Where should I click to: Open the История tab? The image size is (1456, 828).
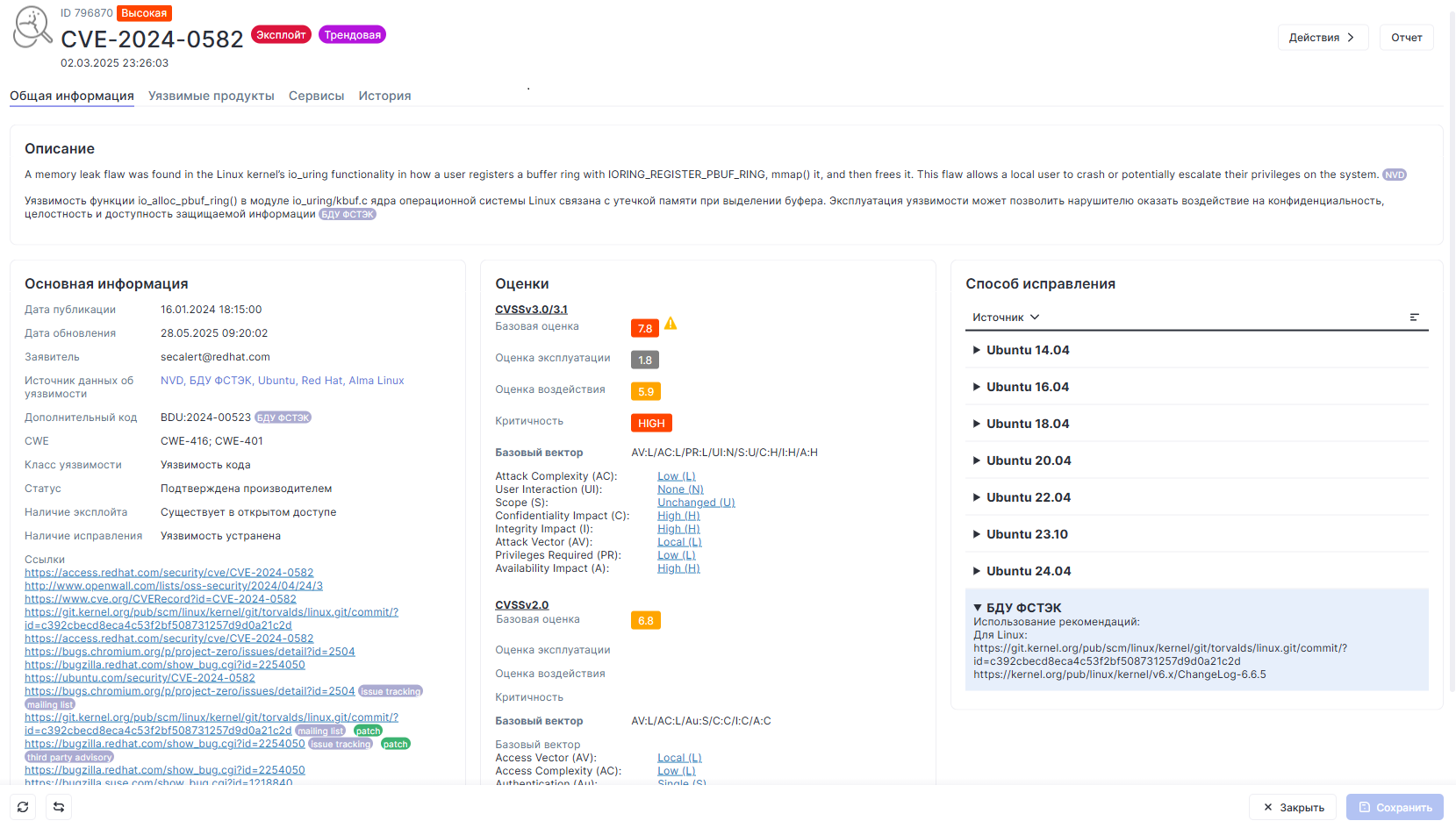[384, 96]
